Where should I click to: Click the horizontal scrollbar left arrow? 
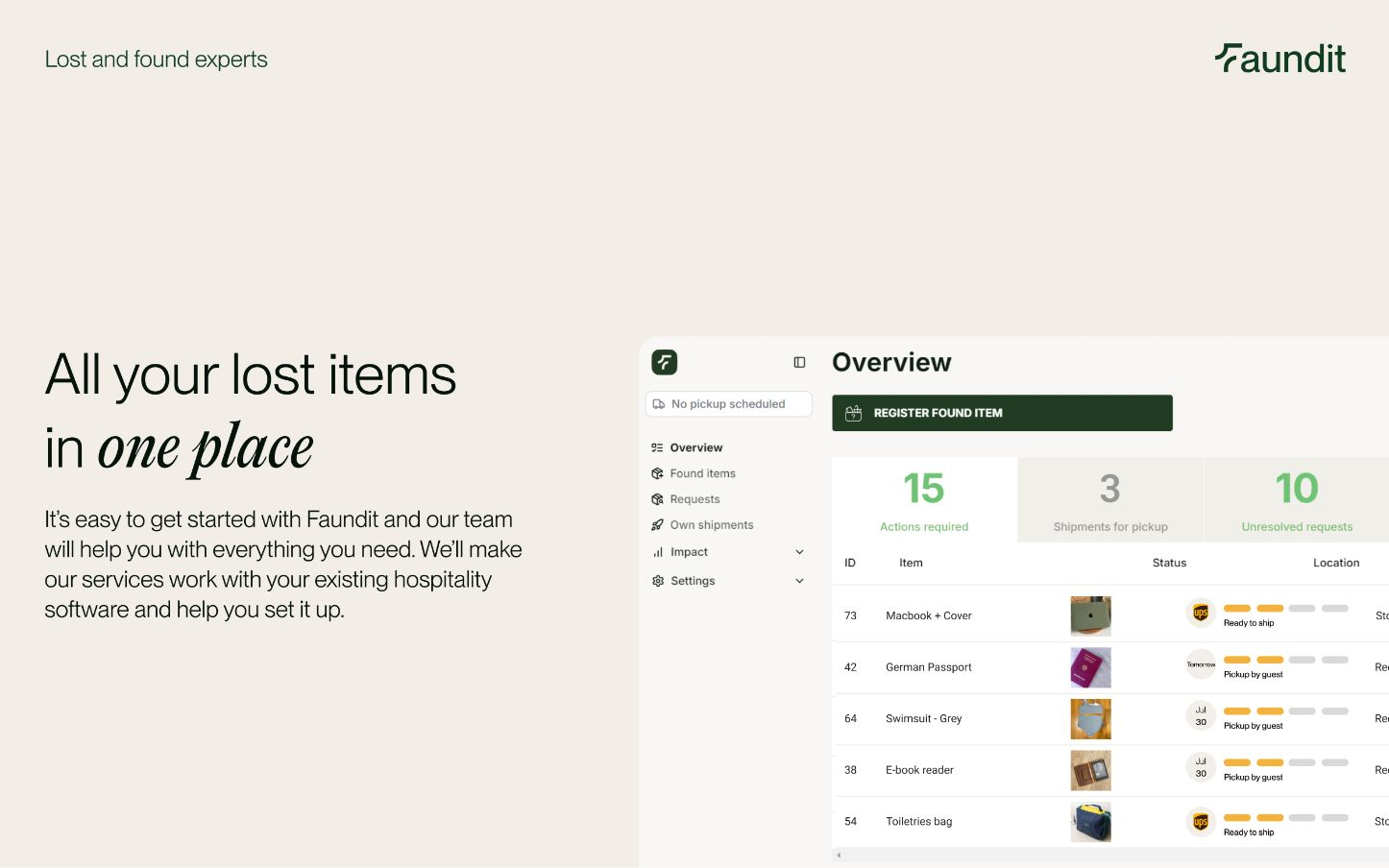click(839, 856)
